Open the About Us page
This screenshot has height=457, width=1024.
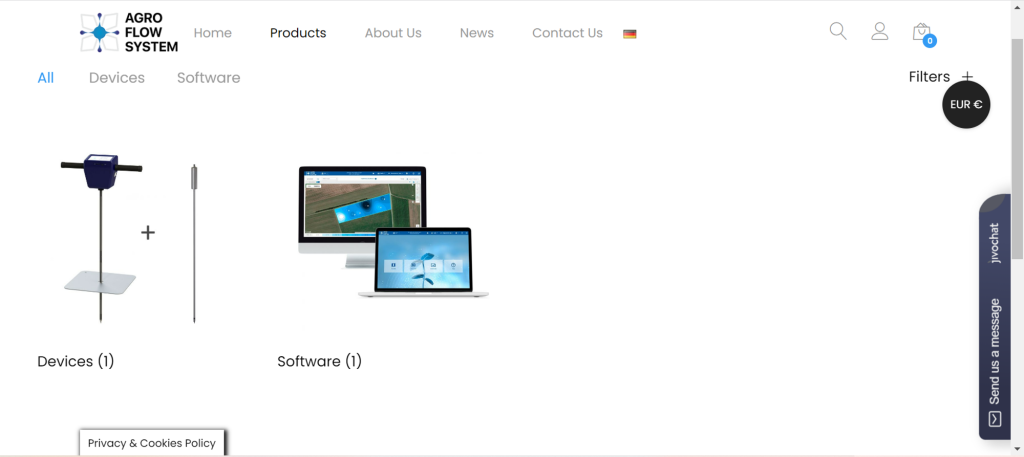393,33
